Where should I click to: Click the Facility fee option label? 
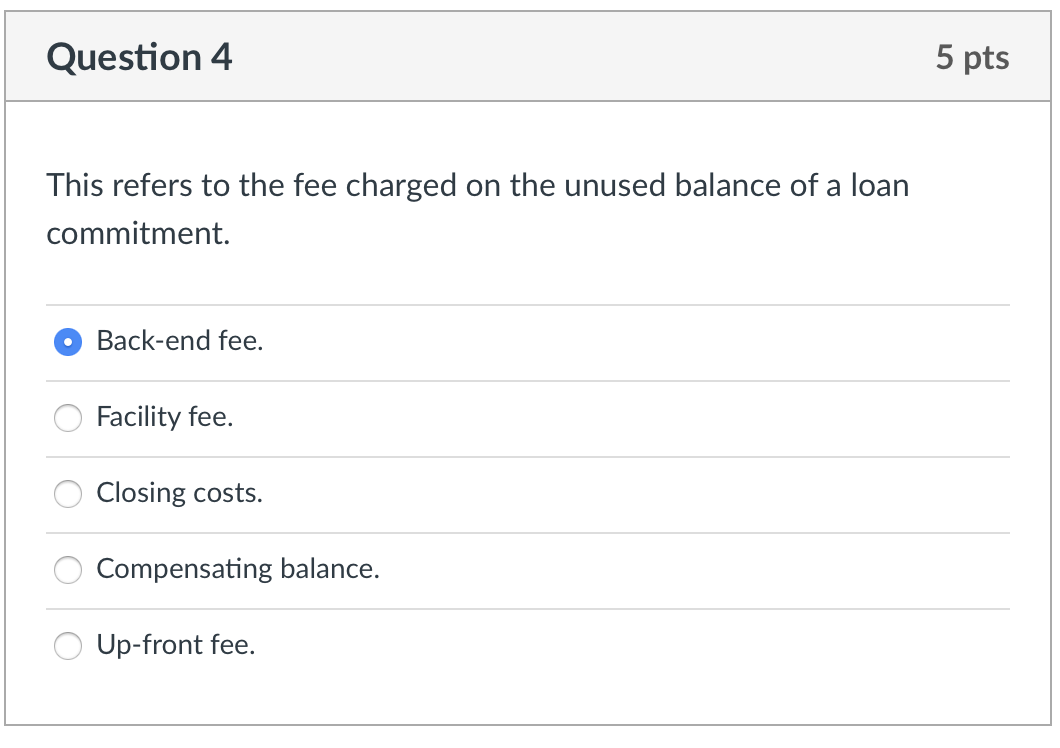[x=164, y=418]
